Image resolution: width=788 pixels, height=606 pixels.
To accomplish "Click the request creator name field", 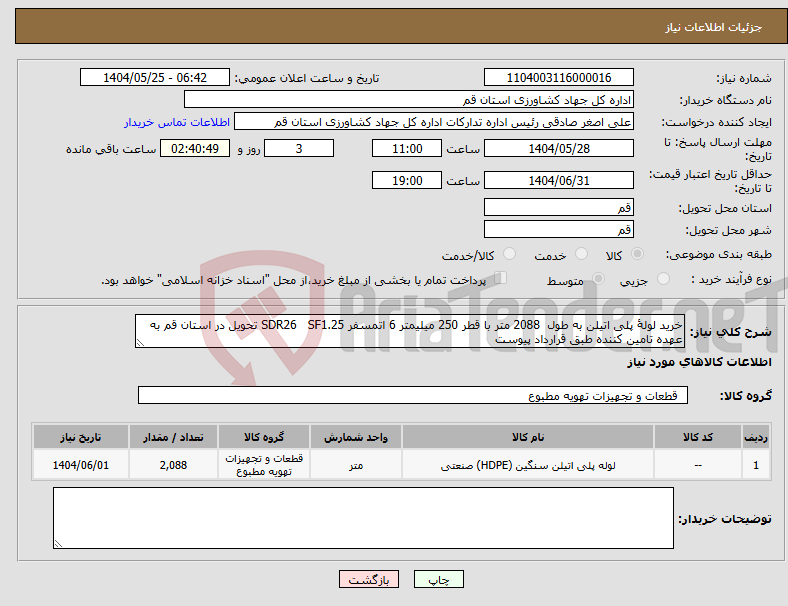I will 434,122.
